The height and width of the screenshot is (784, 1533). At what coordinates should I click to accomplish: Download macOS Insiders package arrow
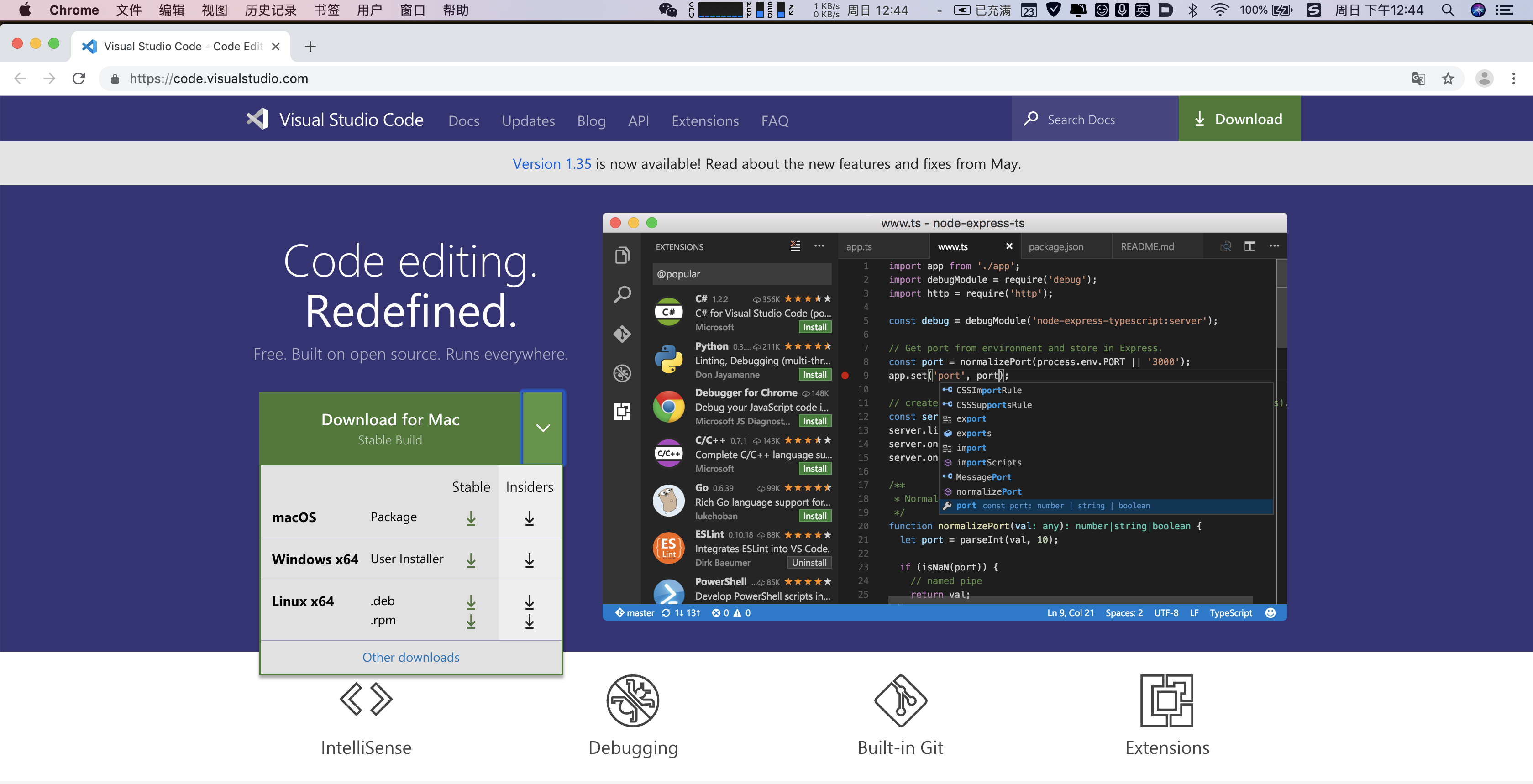pos(529,518)
